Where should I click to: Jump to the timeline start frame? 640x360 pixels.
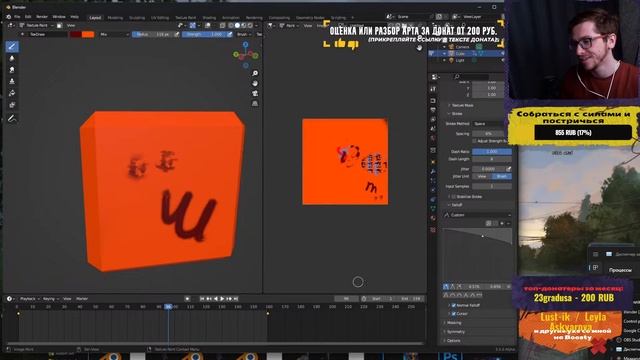(x=202, y=299)
